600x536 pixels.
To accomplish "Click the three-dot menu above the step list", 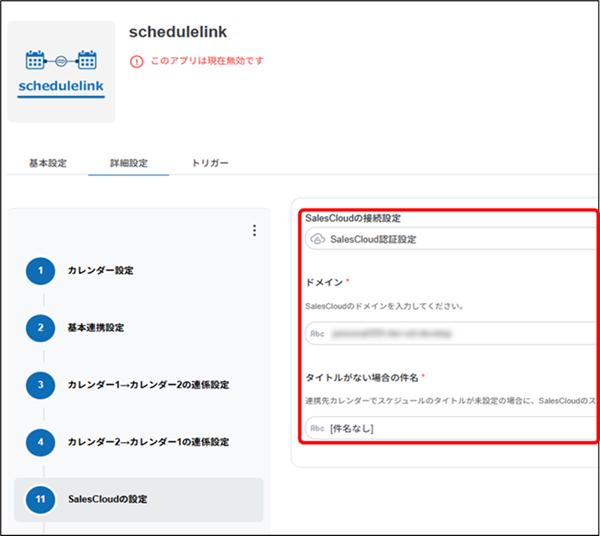I will pos(254,231).
